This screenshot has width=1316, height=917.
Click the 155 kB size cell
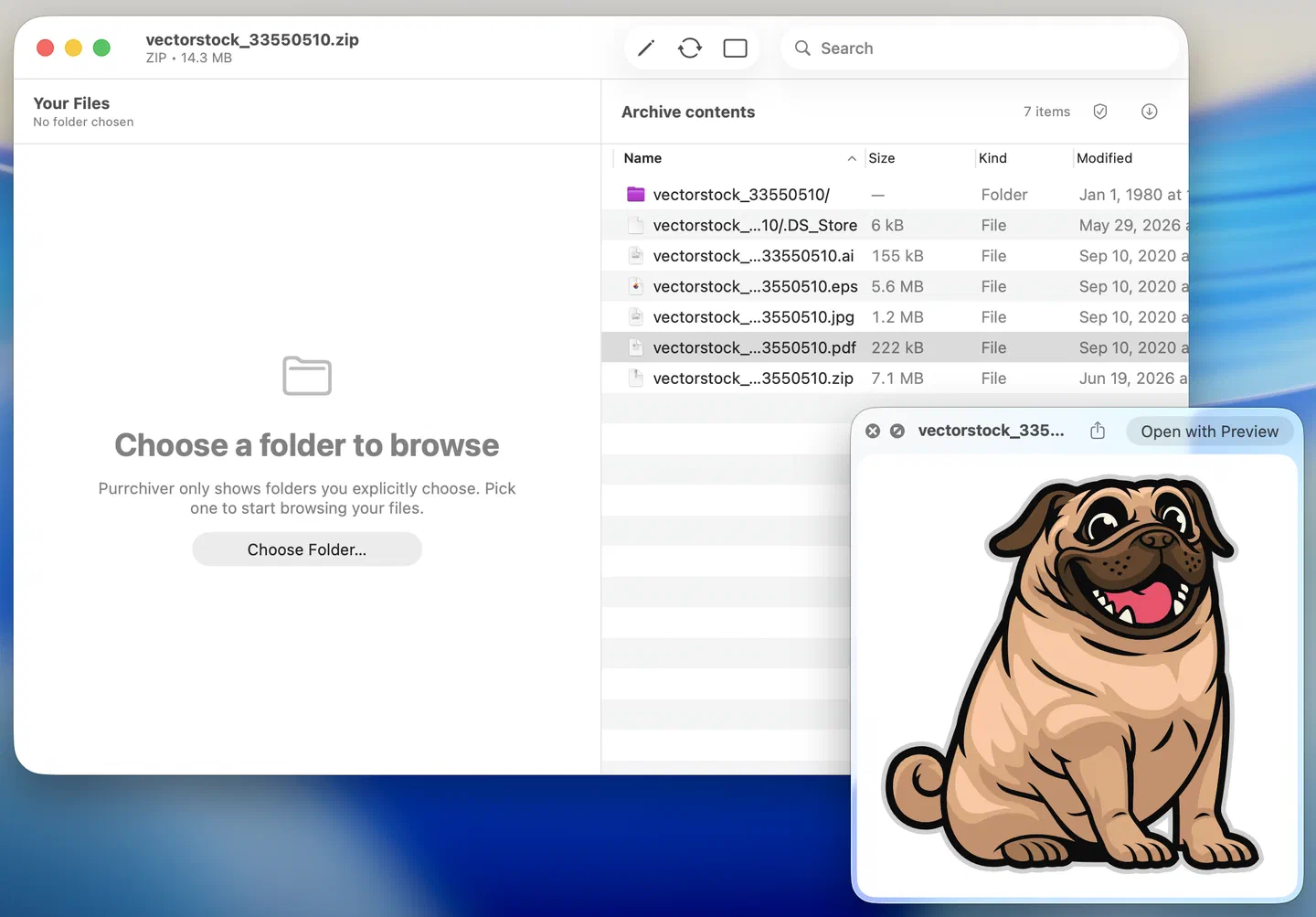[897, 256]
